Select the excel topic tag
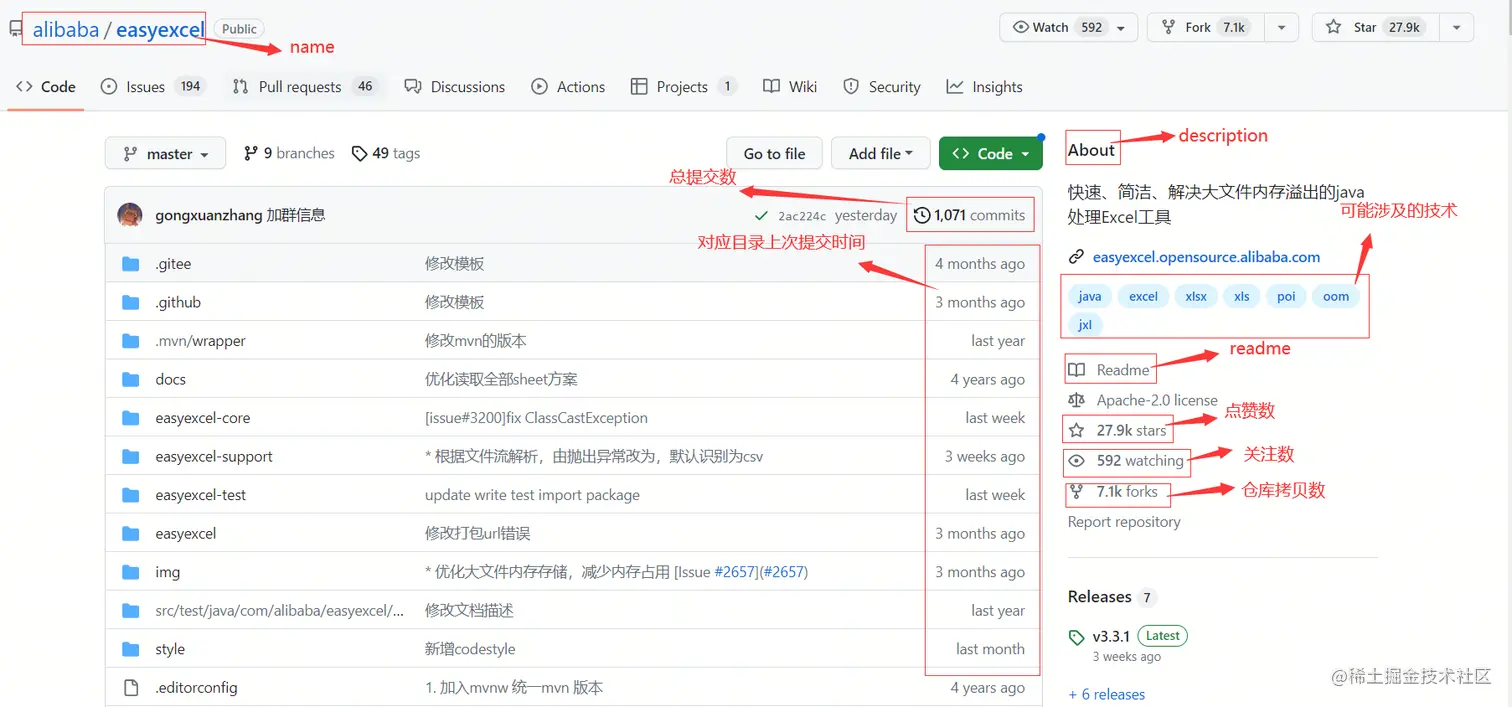Image resolution: width=1512 pixels, height=707 pixels. (1143, 296)
